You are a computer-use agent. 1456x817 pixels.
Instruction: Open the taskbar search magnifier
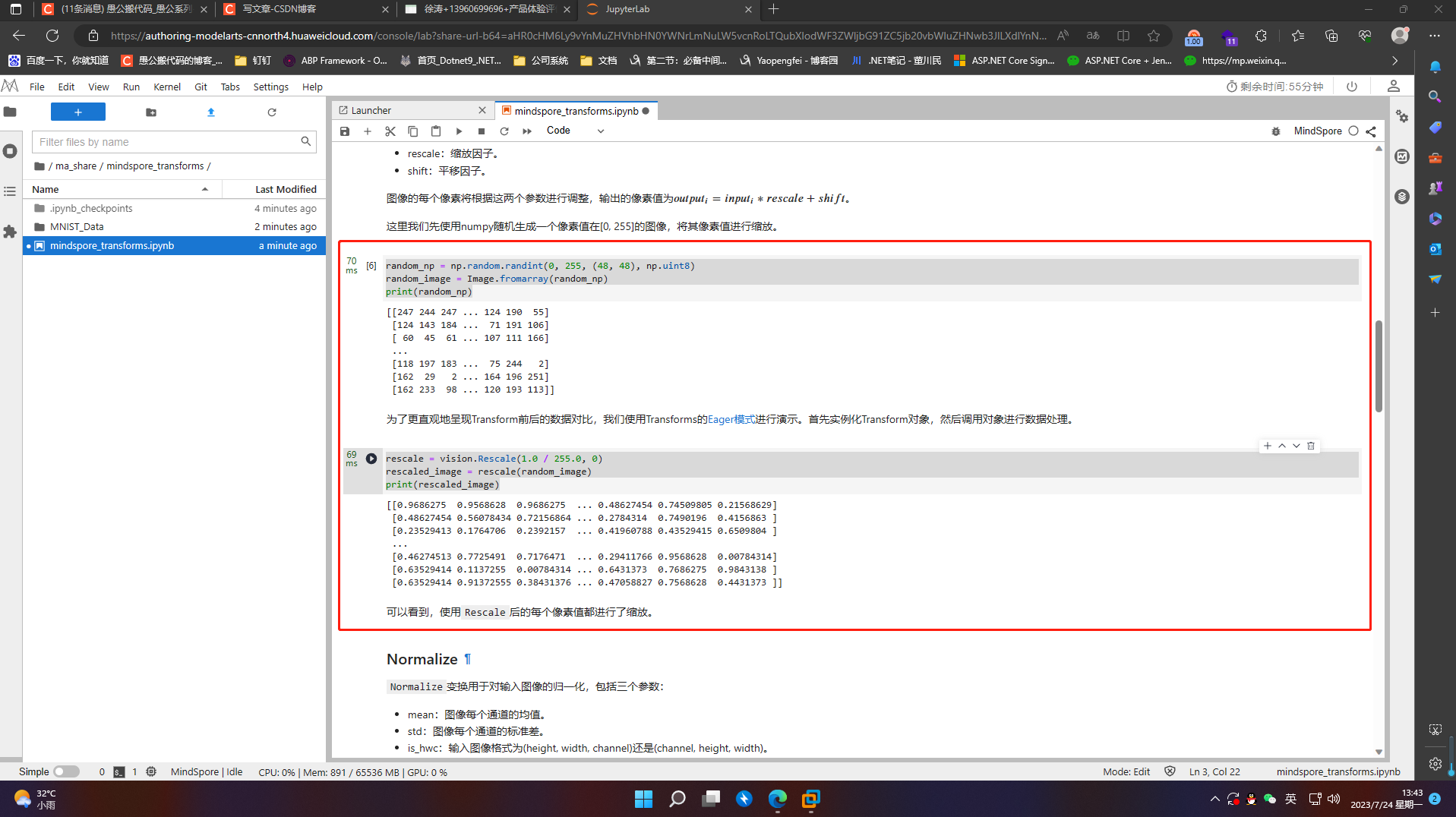point(677,798)
